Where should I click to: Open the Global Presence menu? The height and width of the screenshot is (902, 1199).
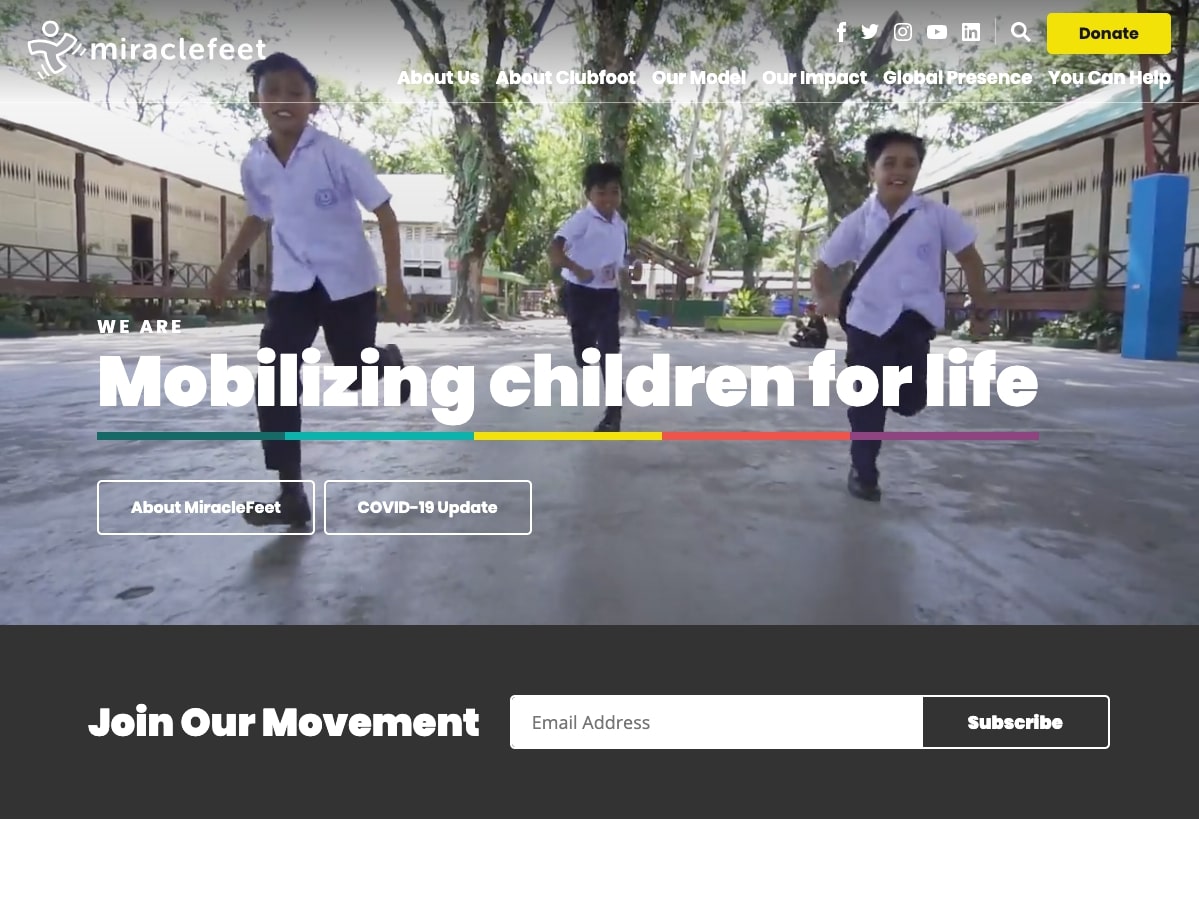pyautogui.click(x=957, y=78)
